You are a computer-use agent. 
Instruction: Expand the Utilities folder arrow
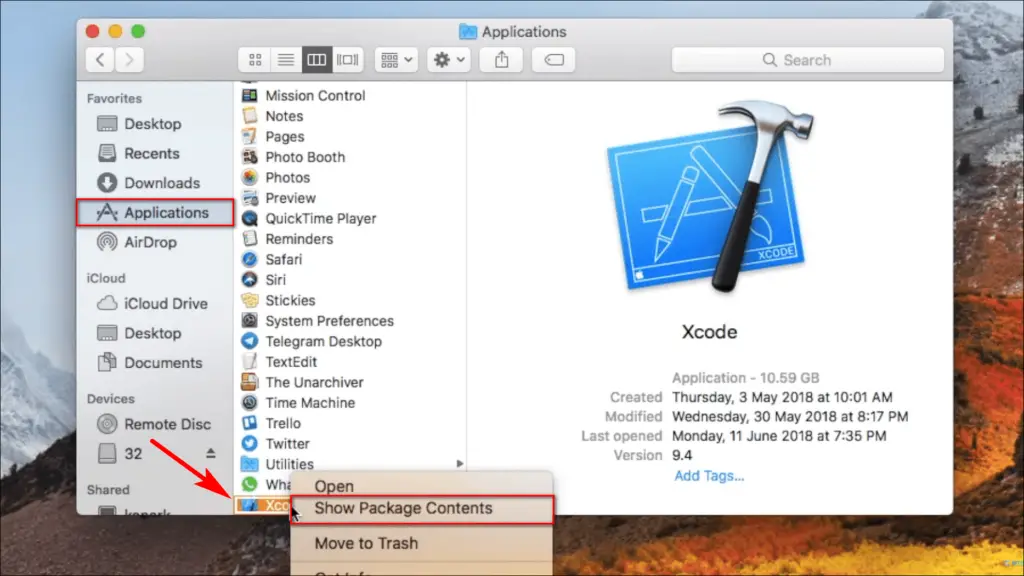click(x=460, y=464)
